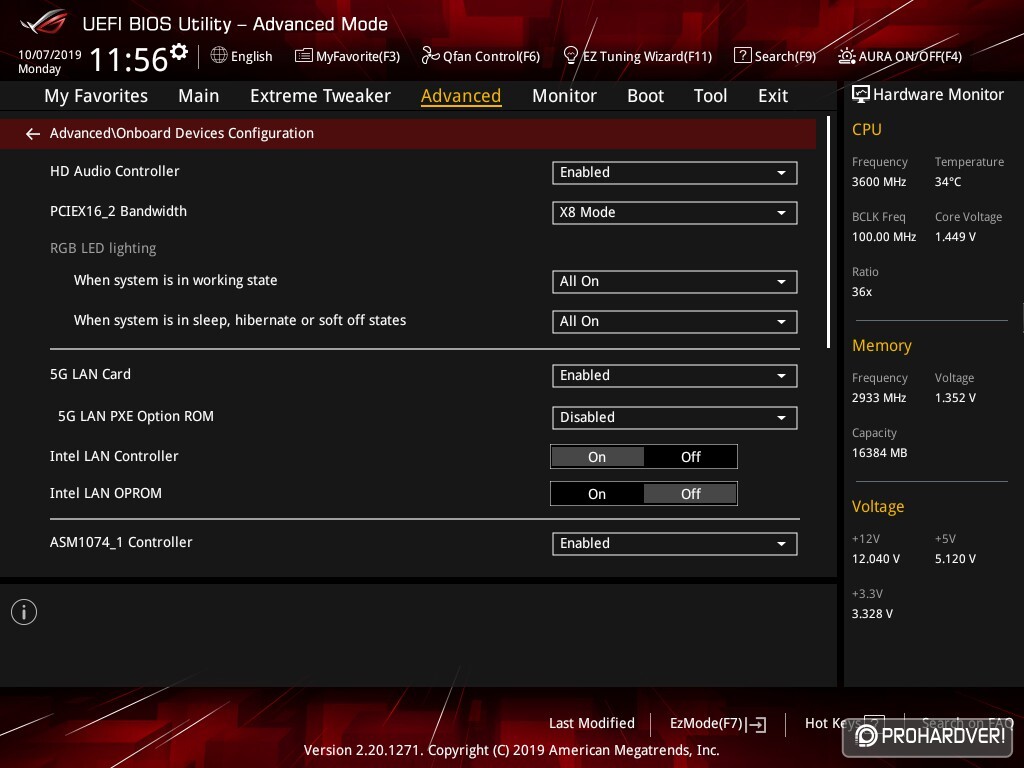Switch to Tool tab
Screen dimensions: 1024x768
point(710,96)
